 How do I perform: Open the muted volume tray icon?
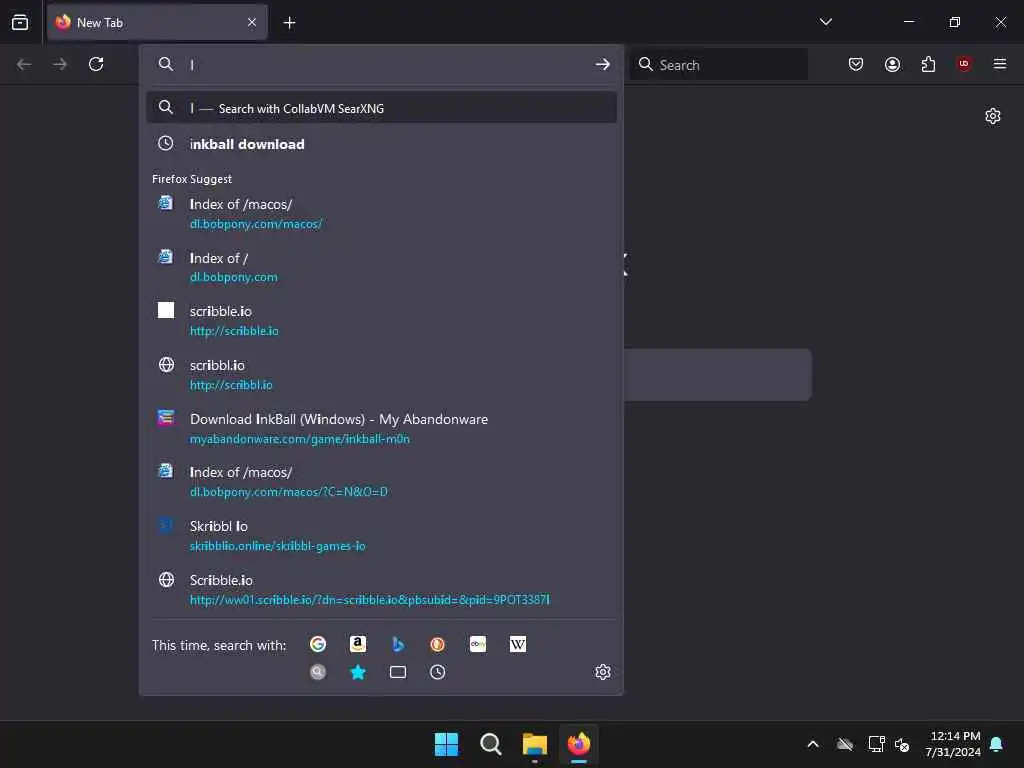click(x=903, y=744)
